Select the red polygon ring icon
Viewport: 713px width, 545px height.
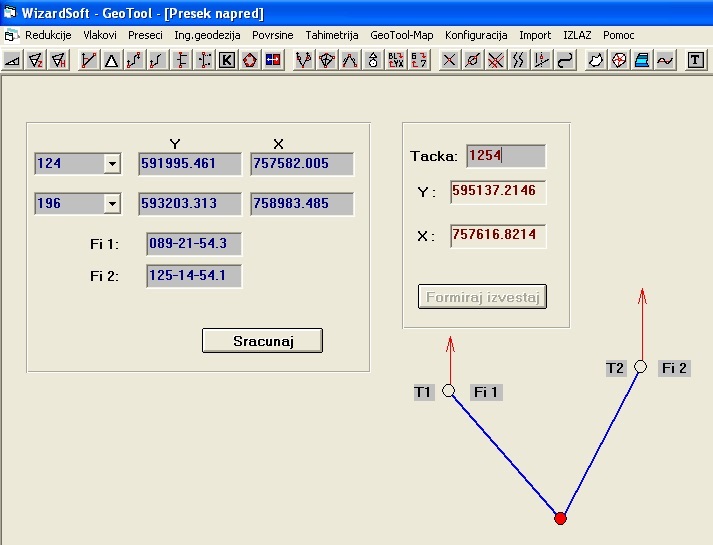[249, 60]
